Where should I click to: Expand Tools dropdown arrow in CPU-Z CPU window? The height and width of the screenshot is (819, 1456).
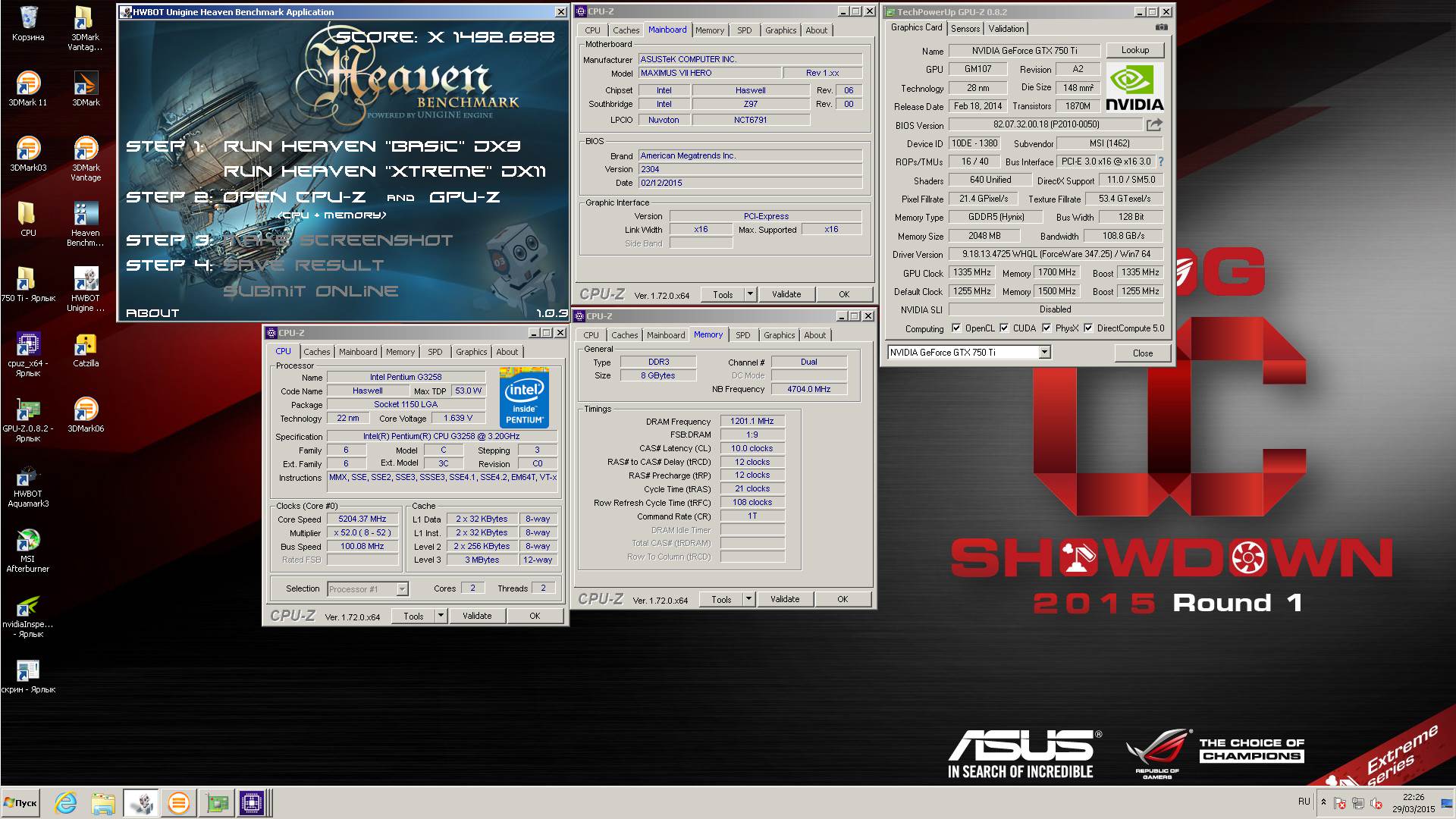pyautogui.click(x=441, y=616)
